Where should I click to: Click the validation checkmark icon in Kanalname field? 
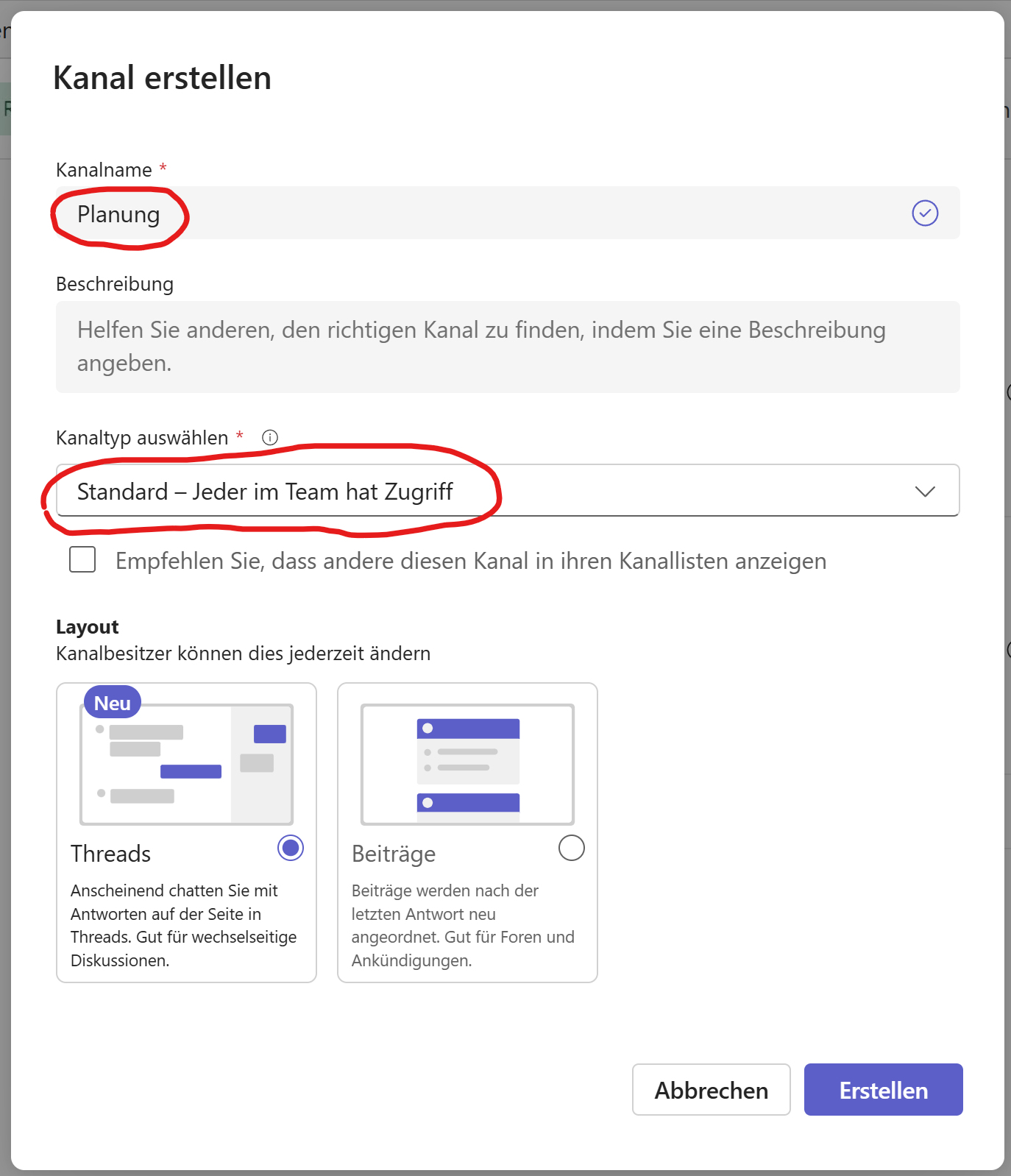(x=925, y=213)
